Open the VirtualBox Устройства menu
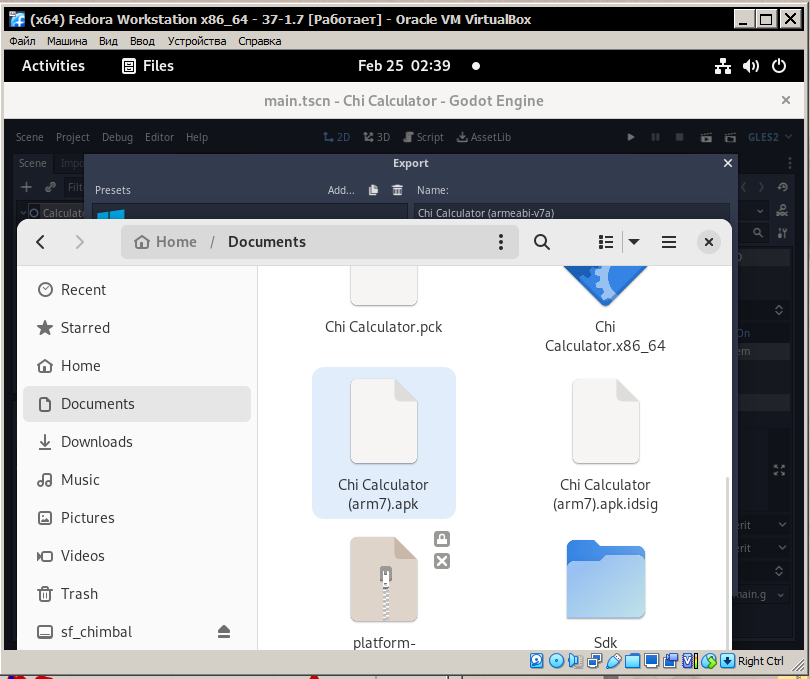 click(197, 41)
